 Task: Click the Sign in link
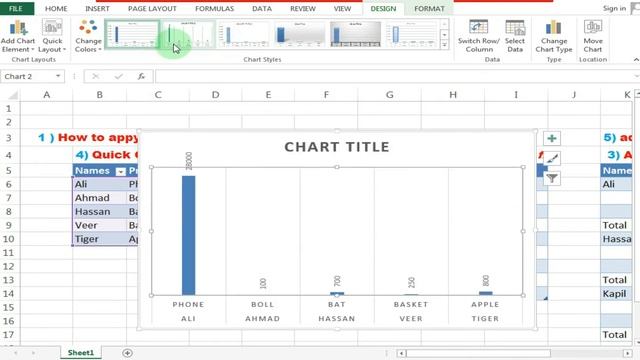pyautogui.click(x=614, y=8)
